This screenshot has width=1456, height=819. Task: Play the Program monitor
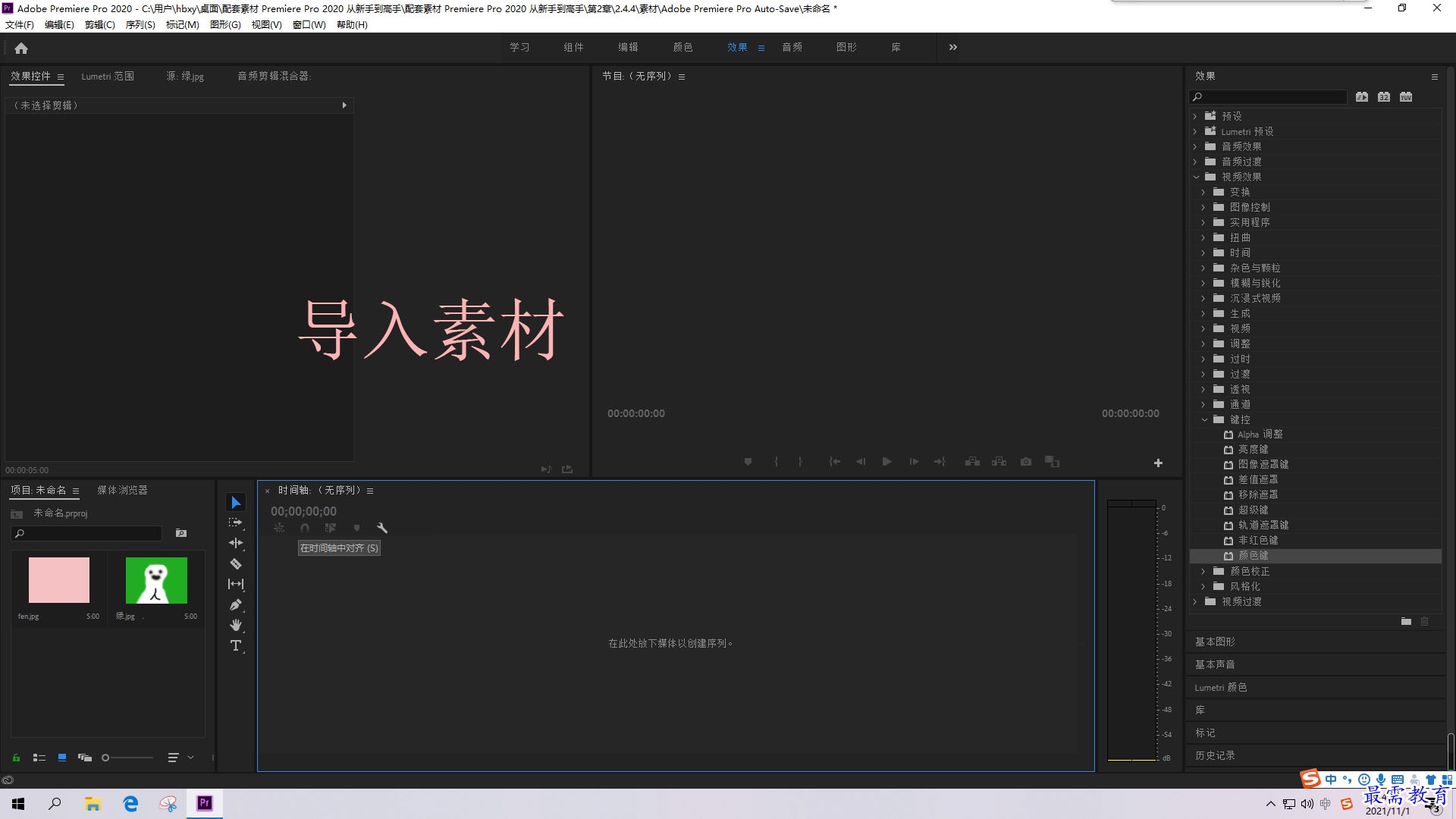[886, 462]
